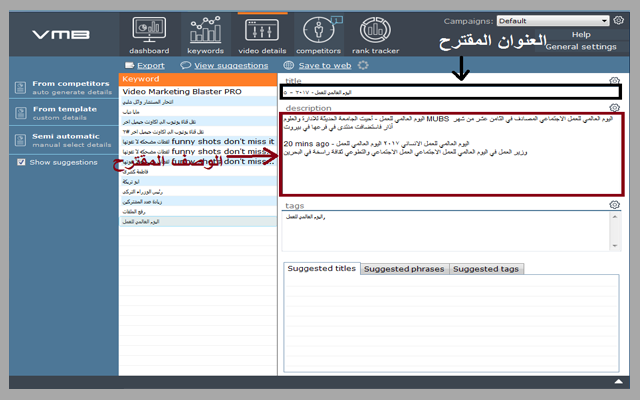Open description field settings gear
Viewport: 640px width, 400px height.
point(614,107)
